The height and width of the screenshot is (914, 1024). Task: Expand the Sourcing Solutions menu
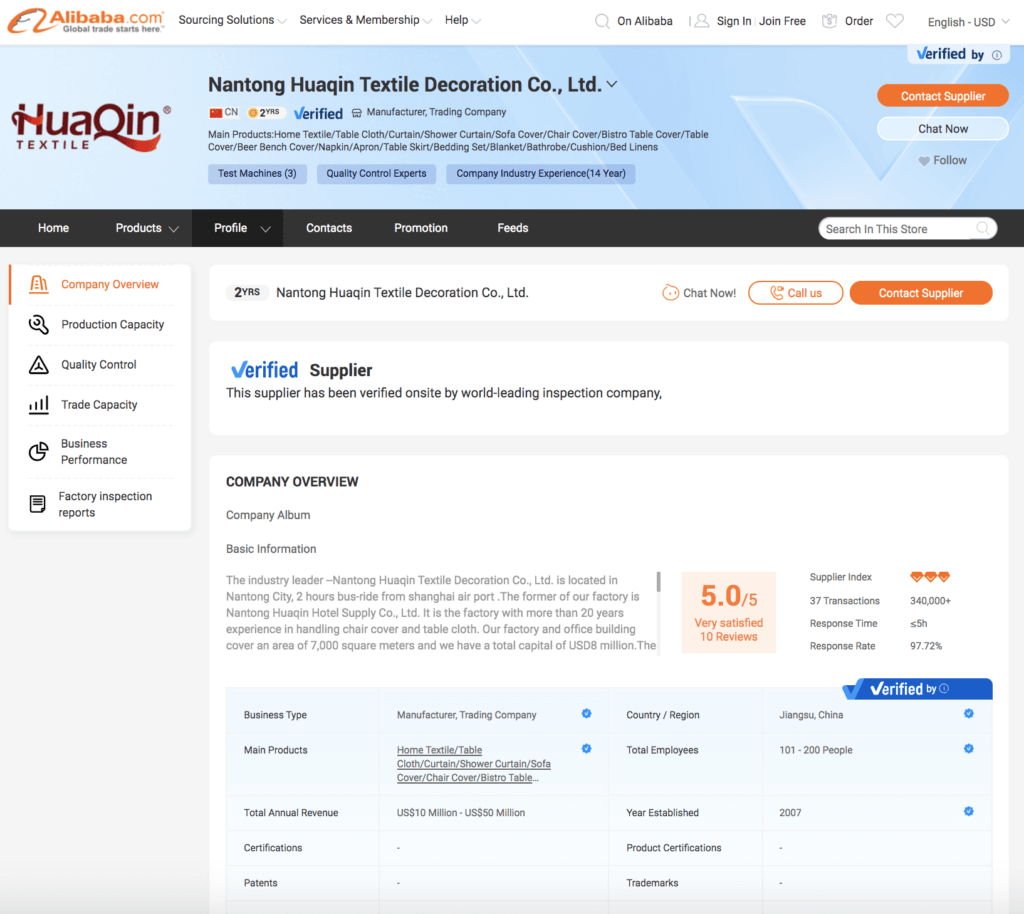coord(232,20)
